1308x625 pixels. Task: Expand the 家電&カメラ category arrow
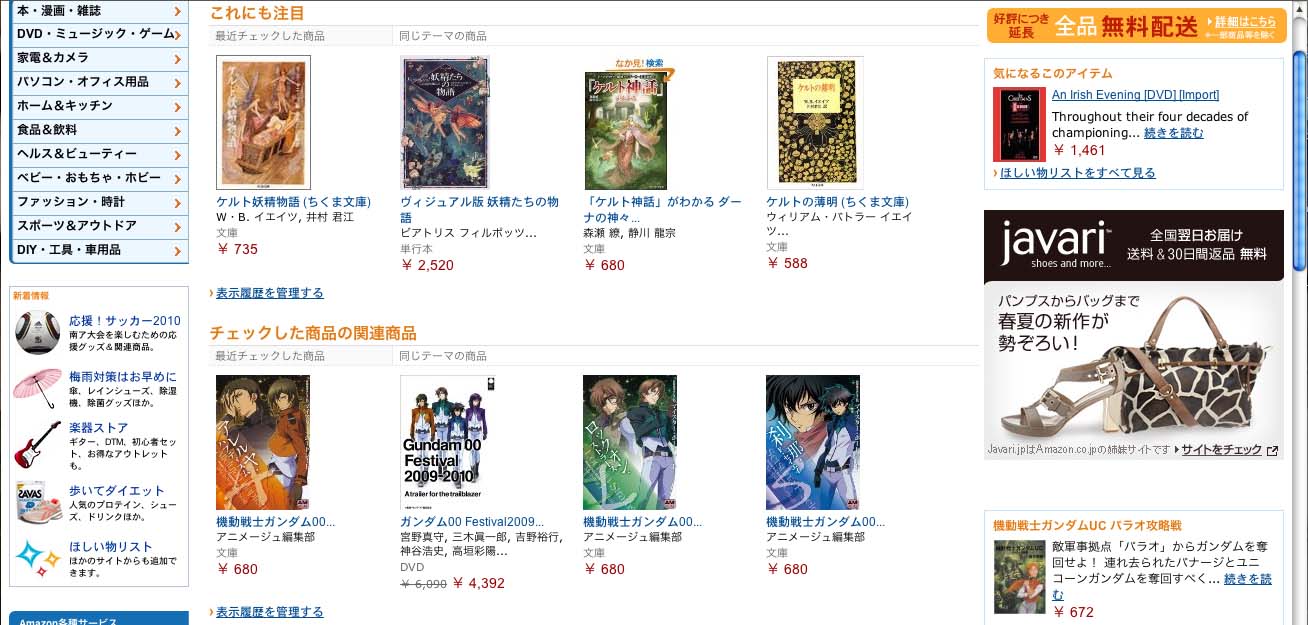(177, 58)
